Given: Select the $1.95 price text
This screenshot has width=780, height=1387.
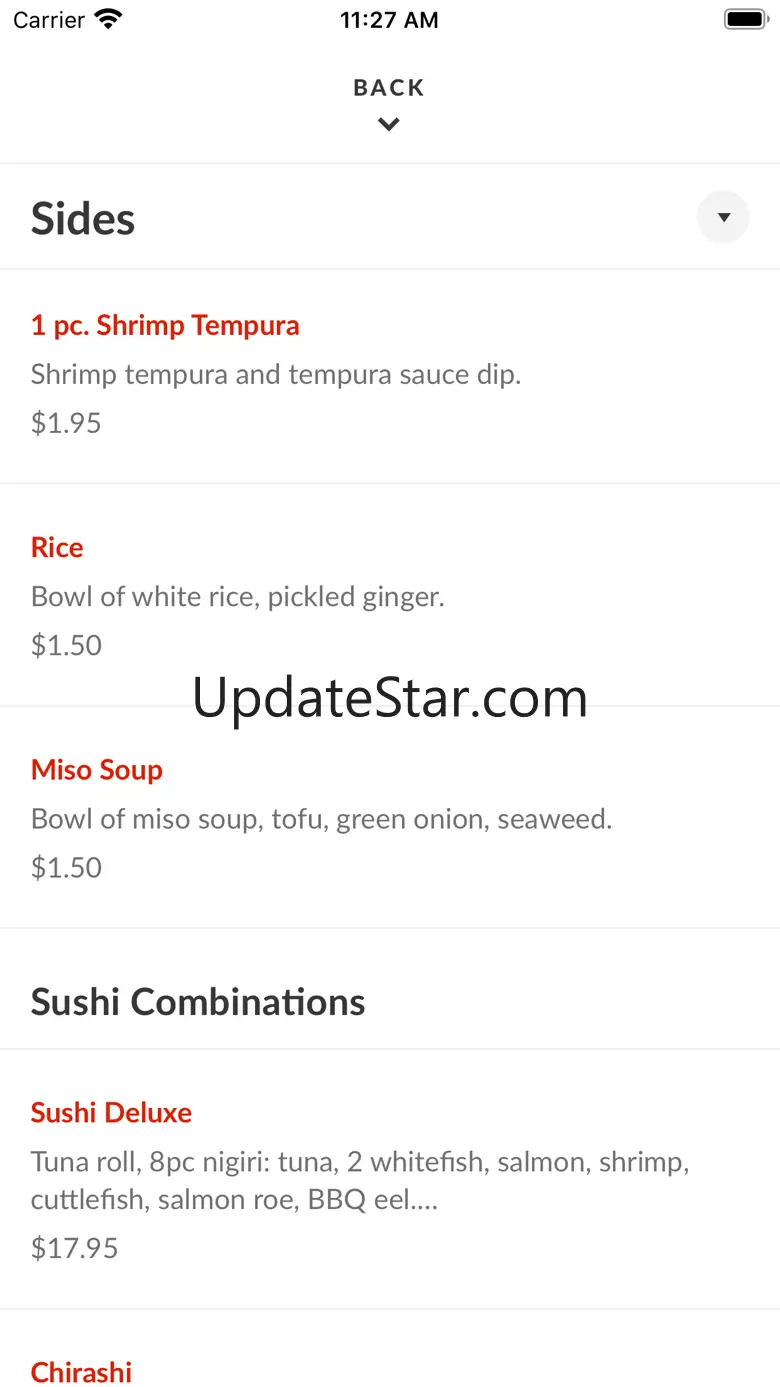Looking at the screenshot, I should (66, 422).
